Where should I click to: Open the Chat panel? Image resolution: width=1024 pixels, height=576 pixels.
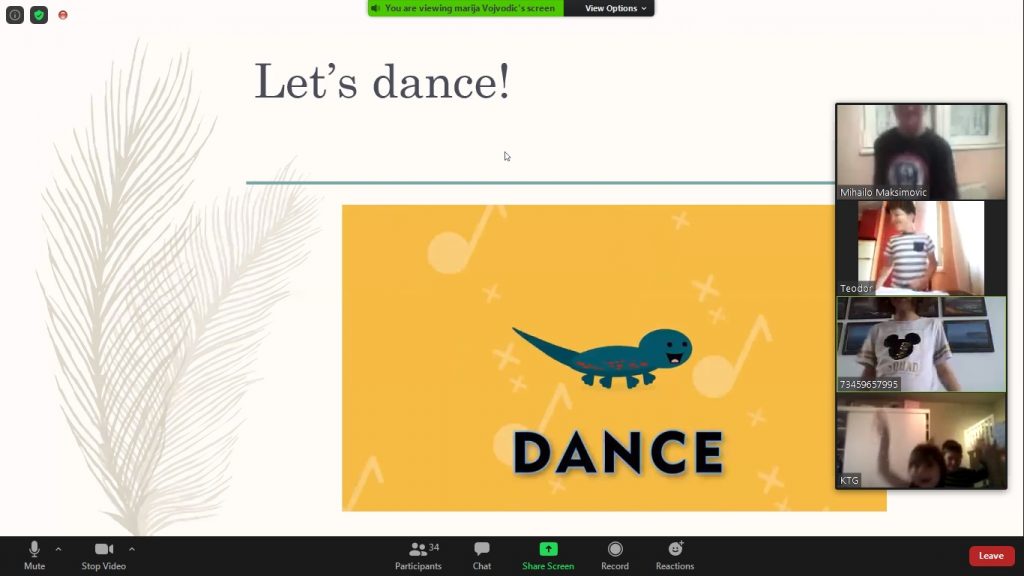[482, 551]
